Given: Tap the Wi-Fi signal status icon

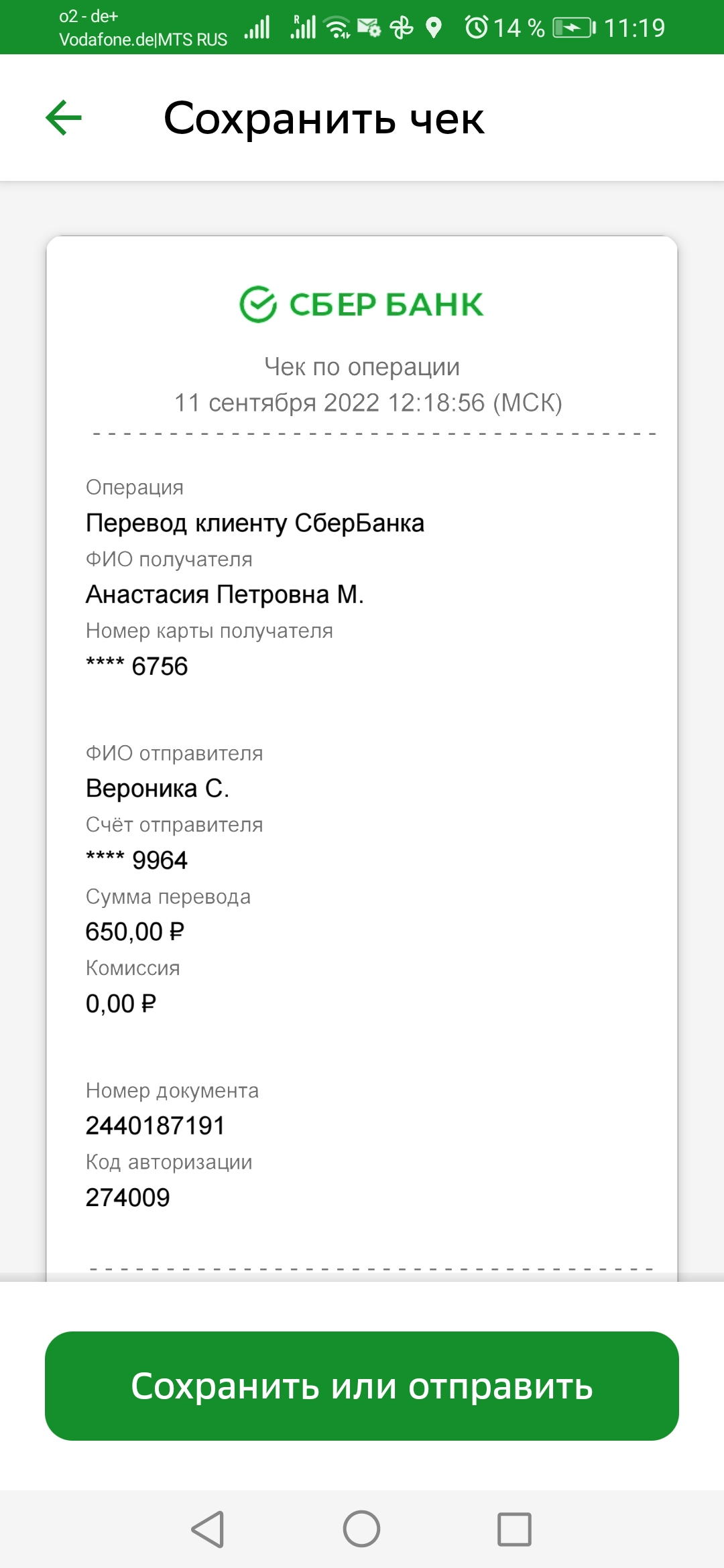Looking at the screenshot, I should tap(337, 27).
